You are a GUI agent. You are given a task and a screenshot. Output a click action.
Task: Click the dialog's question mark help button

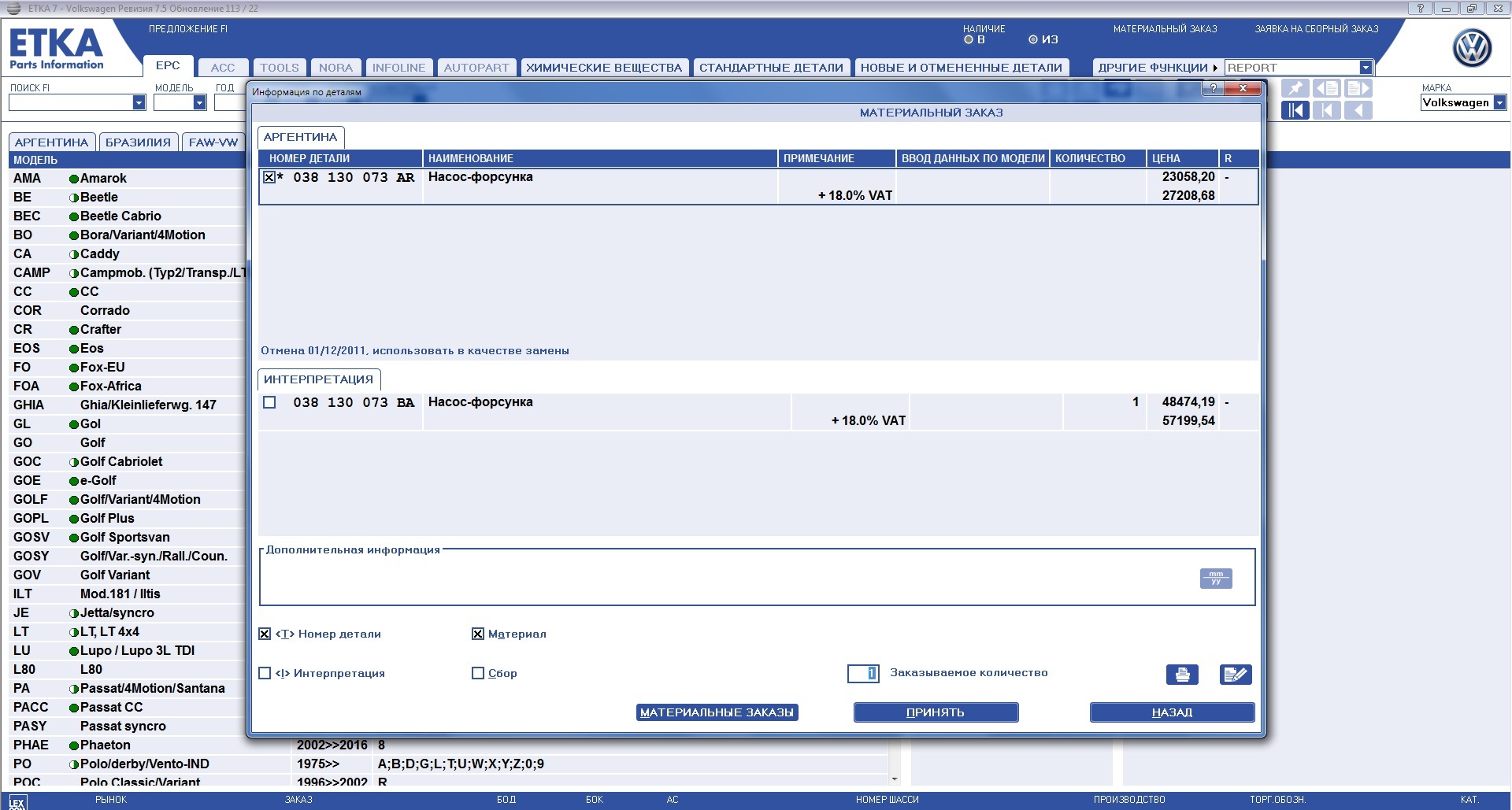(x=1213, y=88)
